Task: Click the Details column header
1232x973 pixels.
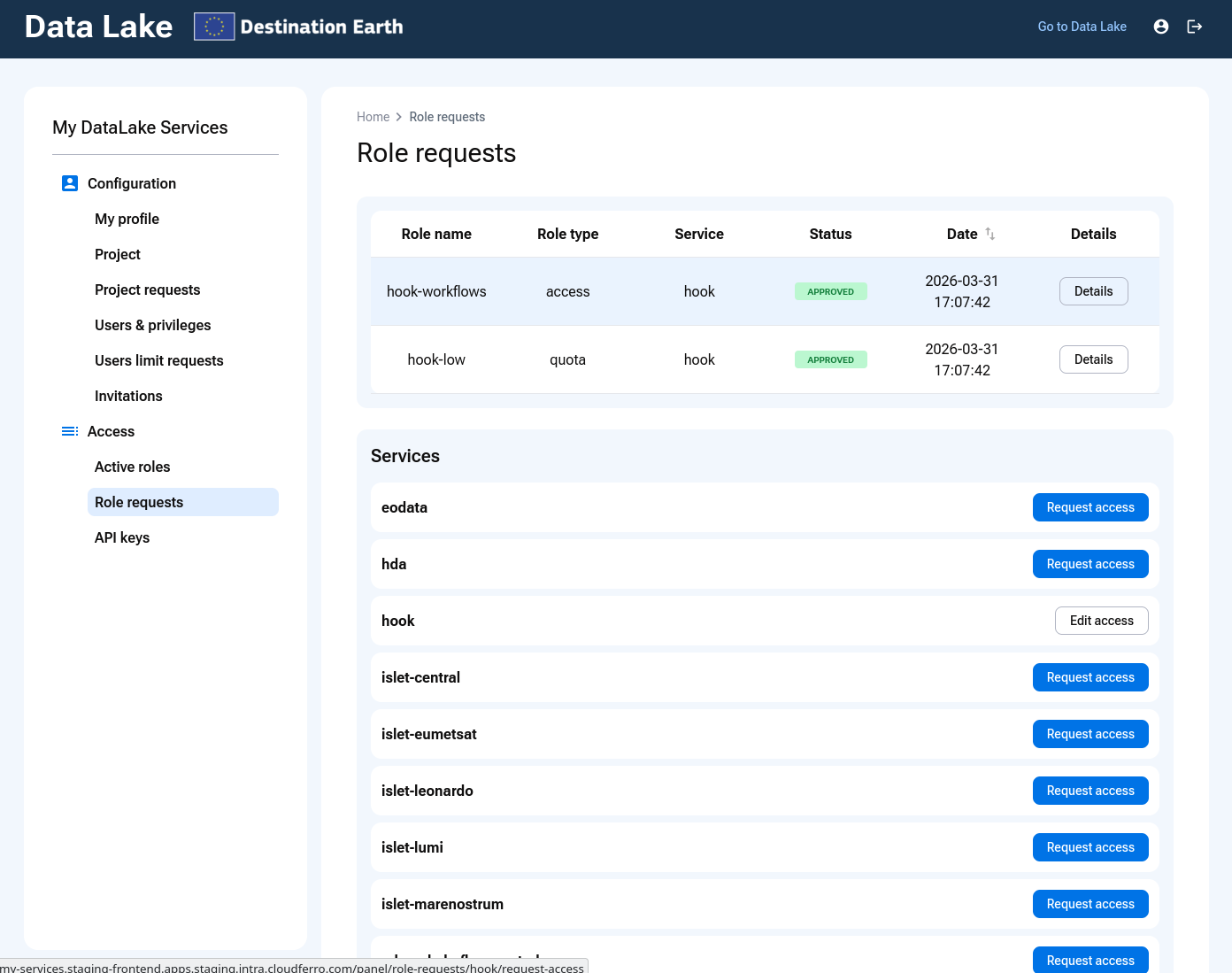Action: (1094, 234)
